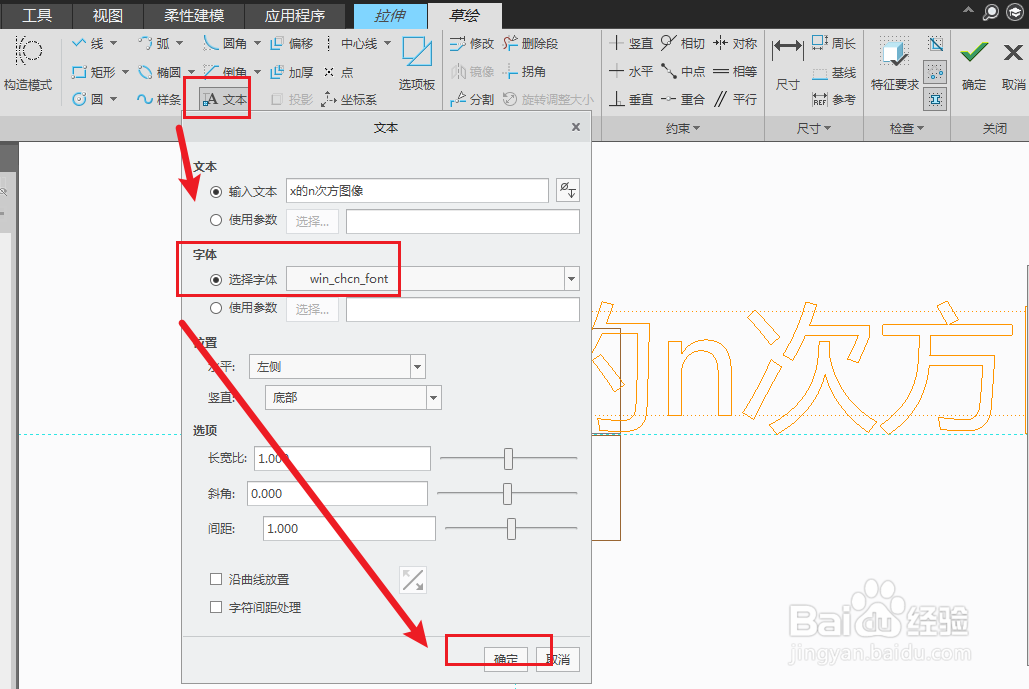Screen dimensions: 1029x689
Task: Open the 视图 ribbon tab
Action: point(107,15)
